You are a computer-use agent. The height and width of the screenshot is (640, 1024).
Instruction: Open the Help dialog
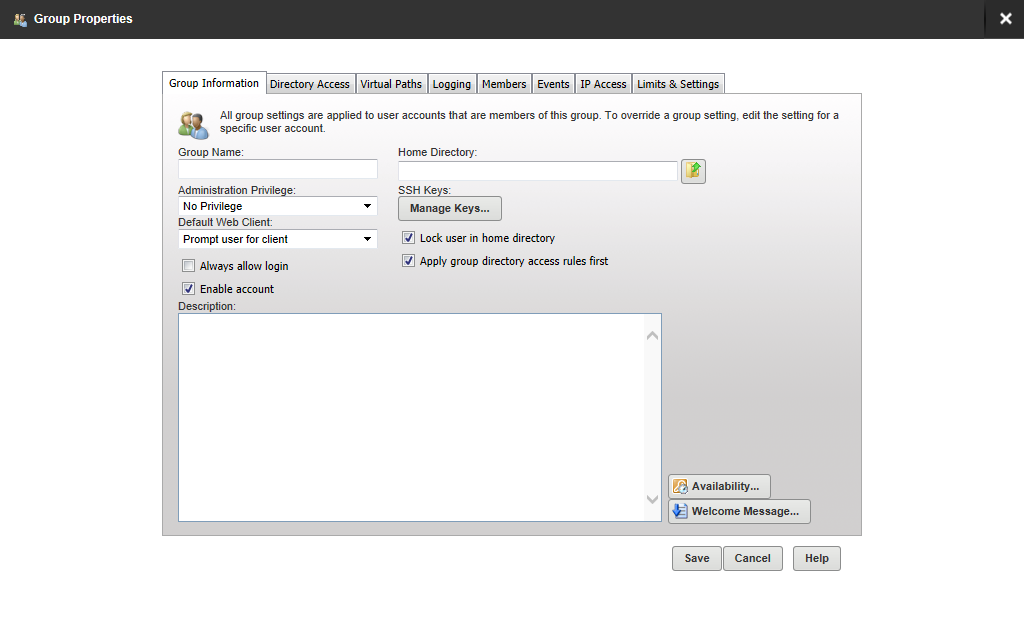(x=816, y=558)
